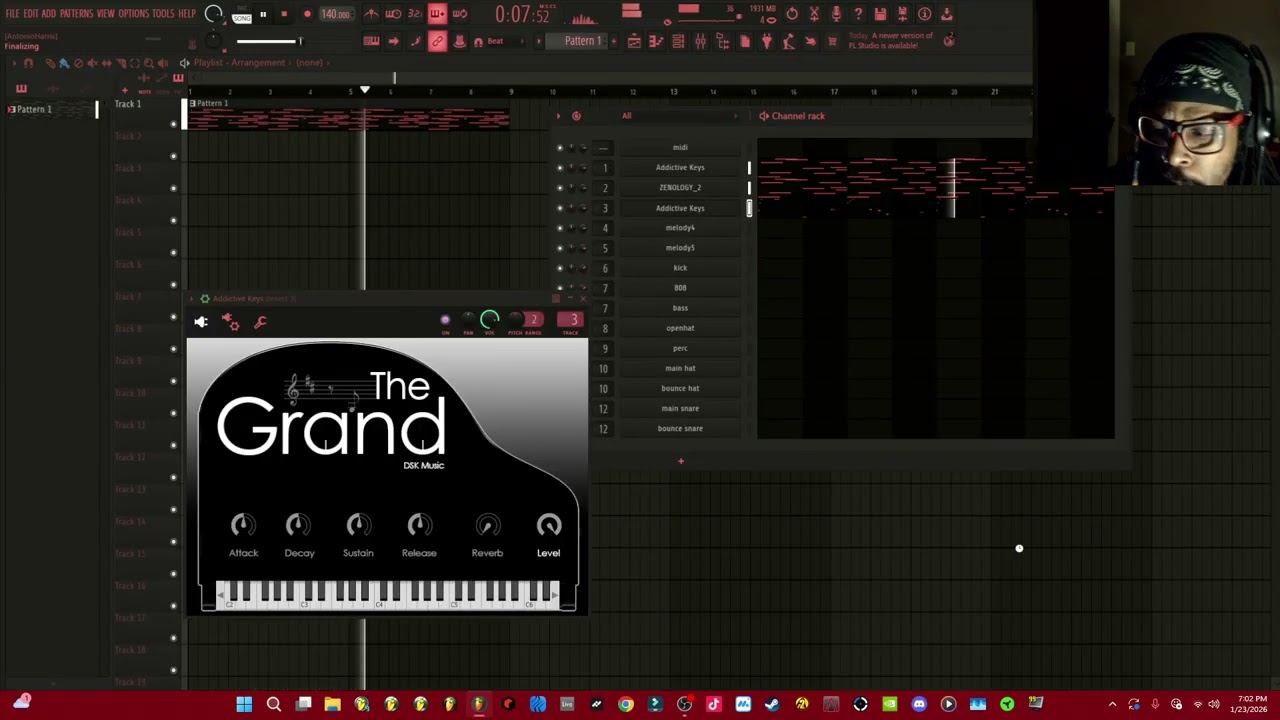Expand the Addictive Keys plugin window menu arrow
The image size is (1280, 720).
point(193,299)
